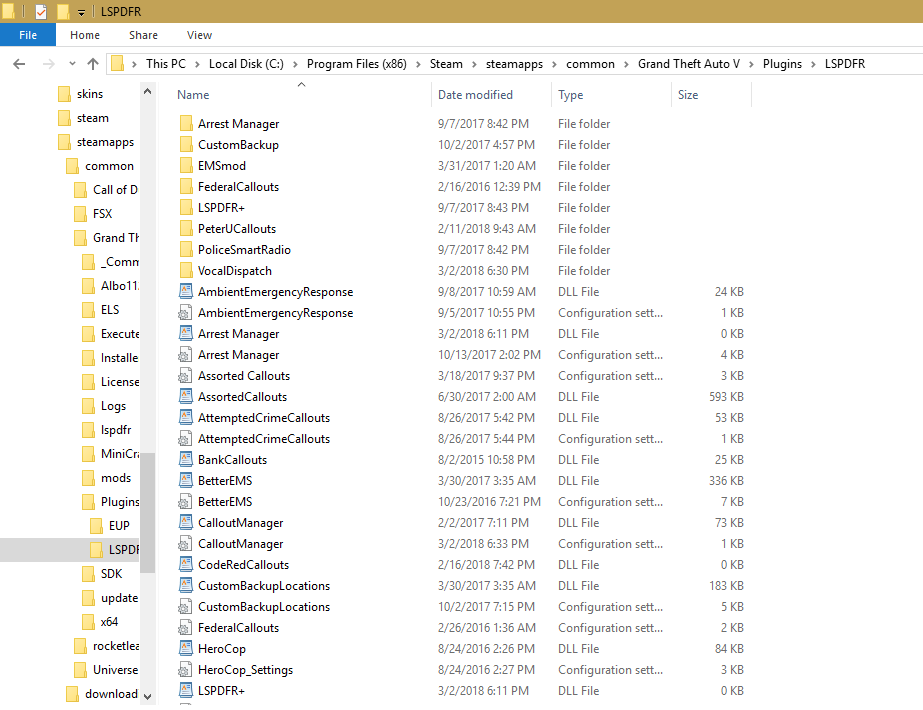
Task: Navigate to steamapps in the address bar
Action: pyautogui.click(x=514, y=64)
